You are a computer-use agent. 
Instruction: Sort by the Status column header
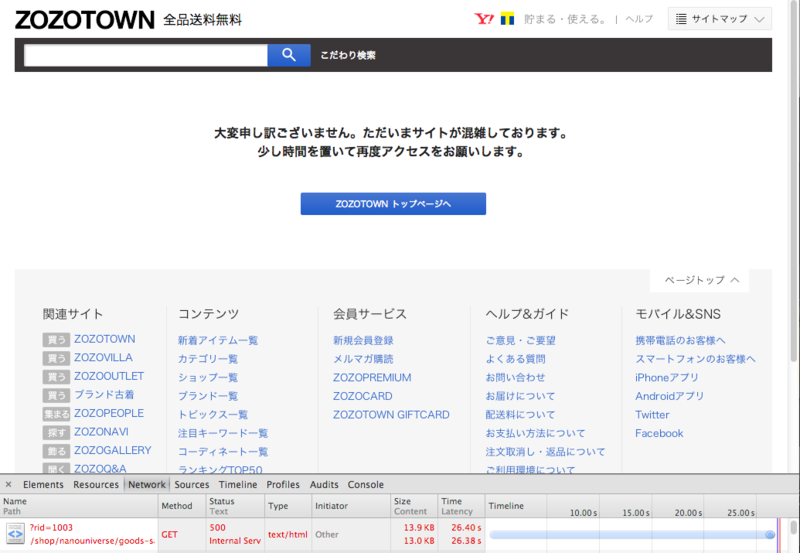coord(235,506)
